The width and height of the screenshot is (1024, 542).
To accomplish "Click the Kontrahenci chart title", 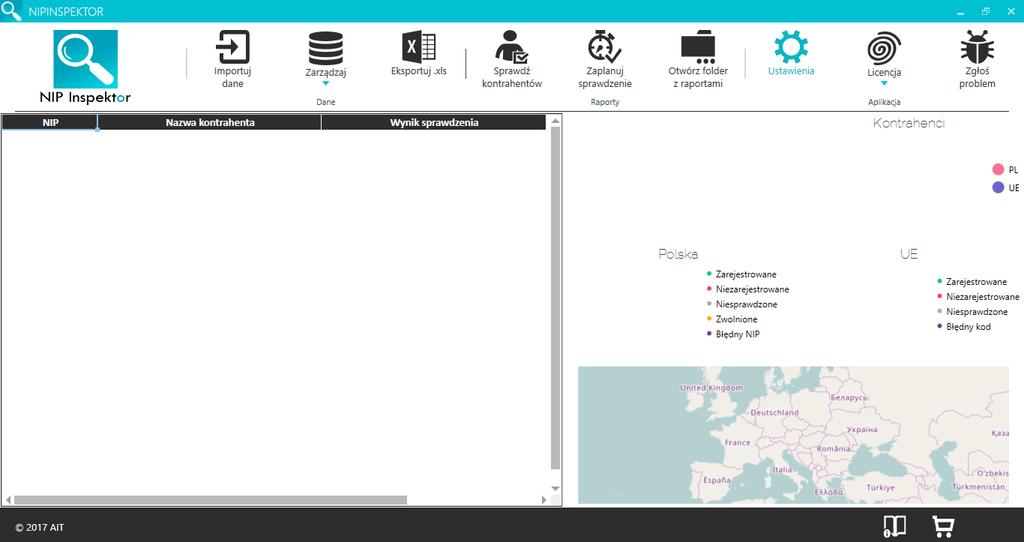I will pos(908,123).
